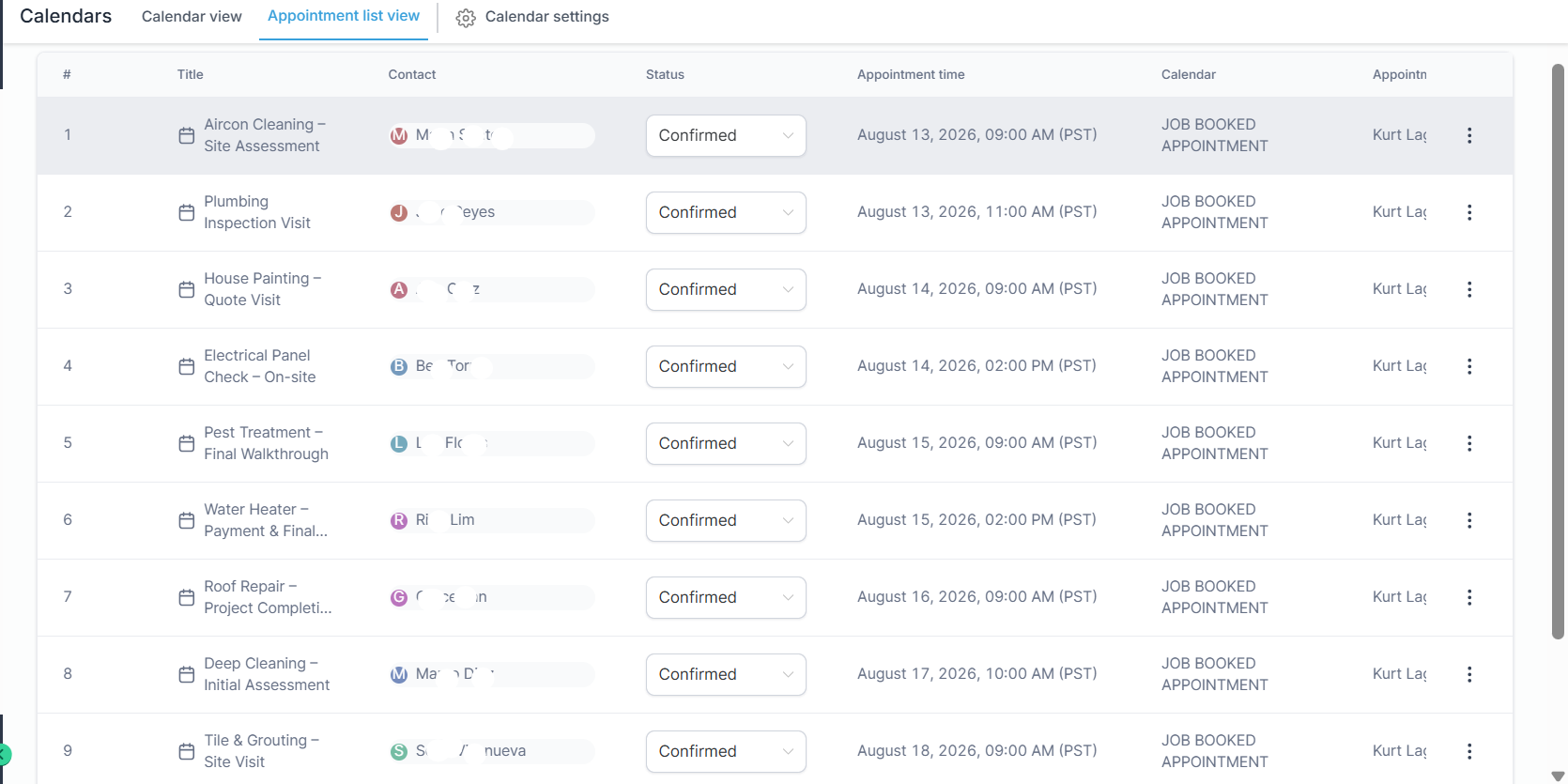Open Tile & Grouting – Site Visit title

[x=262, y=751]
